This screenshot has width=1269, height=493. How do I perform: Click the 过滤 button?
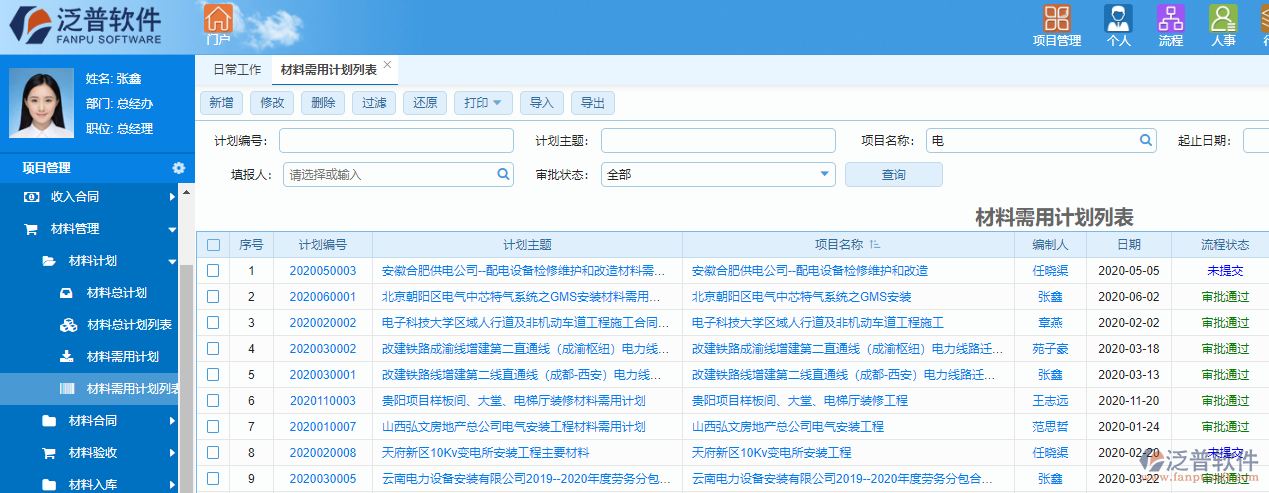coord(375,103)
